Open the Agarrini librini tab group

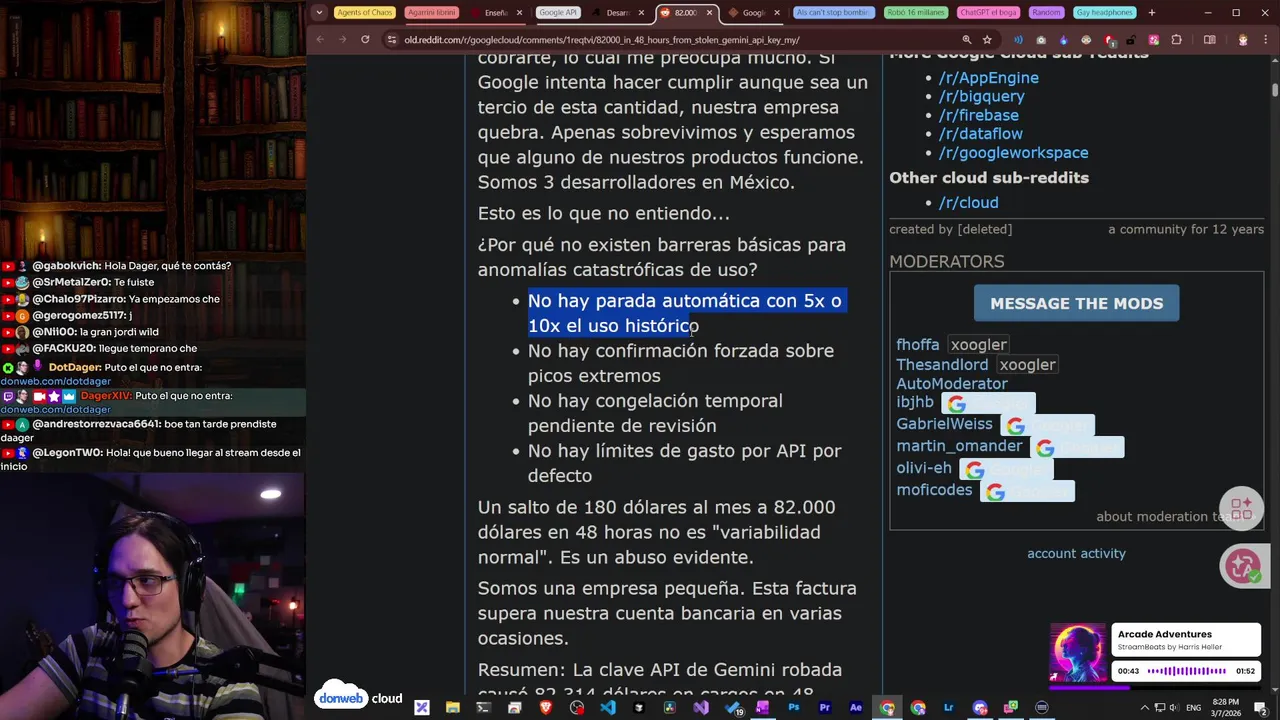[432, 13]
